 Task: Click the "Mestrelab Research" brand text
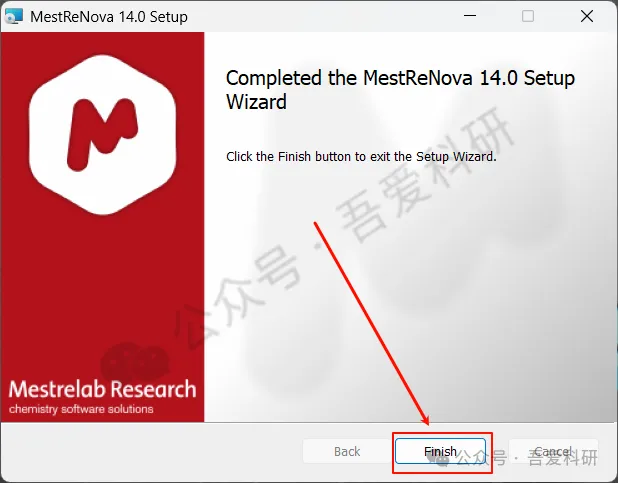coord(102,389)
